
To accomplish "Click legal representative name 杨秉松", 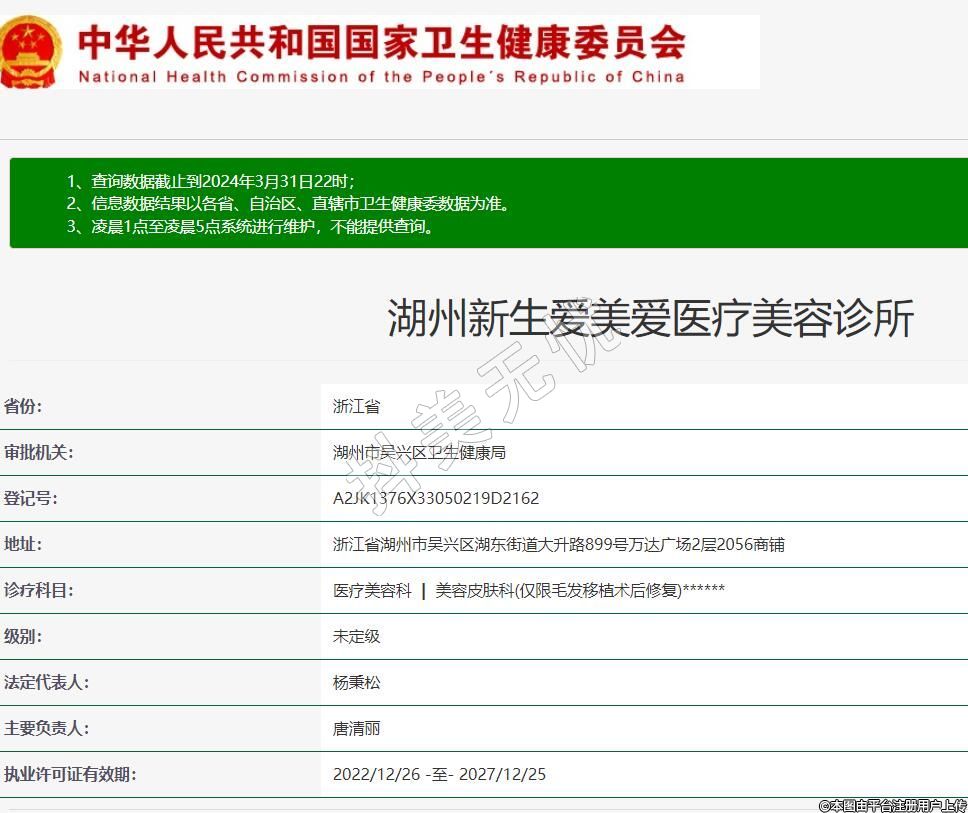I will [356, 683].
